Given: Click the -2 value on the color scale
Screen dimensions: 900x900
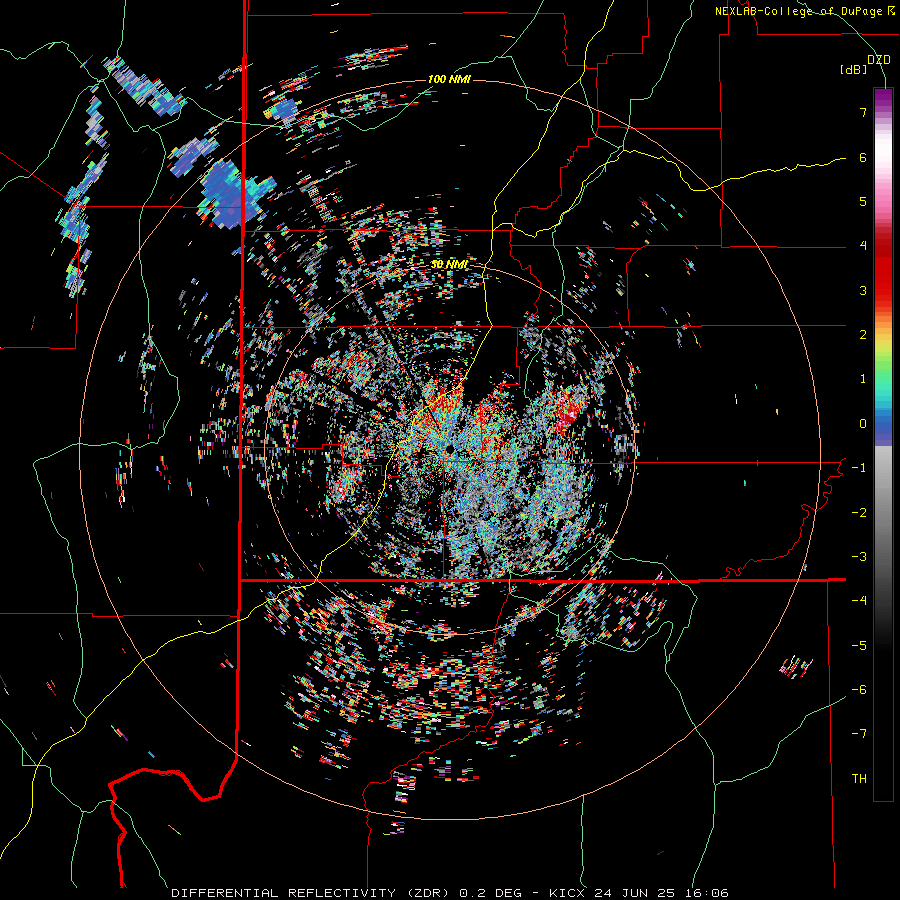Looking at the screenshot, I should (x=859, y=513).
